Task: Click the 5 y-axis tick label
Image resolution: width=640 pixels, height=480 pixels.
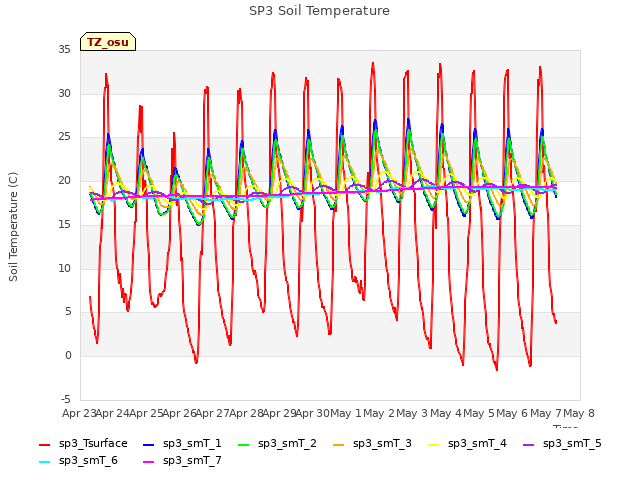Action: [68, 312]
